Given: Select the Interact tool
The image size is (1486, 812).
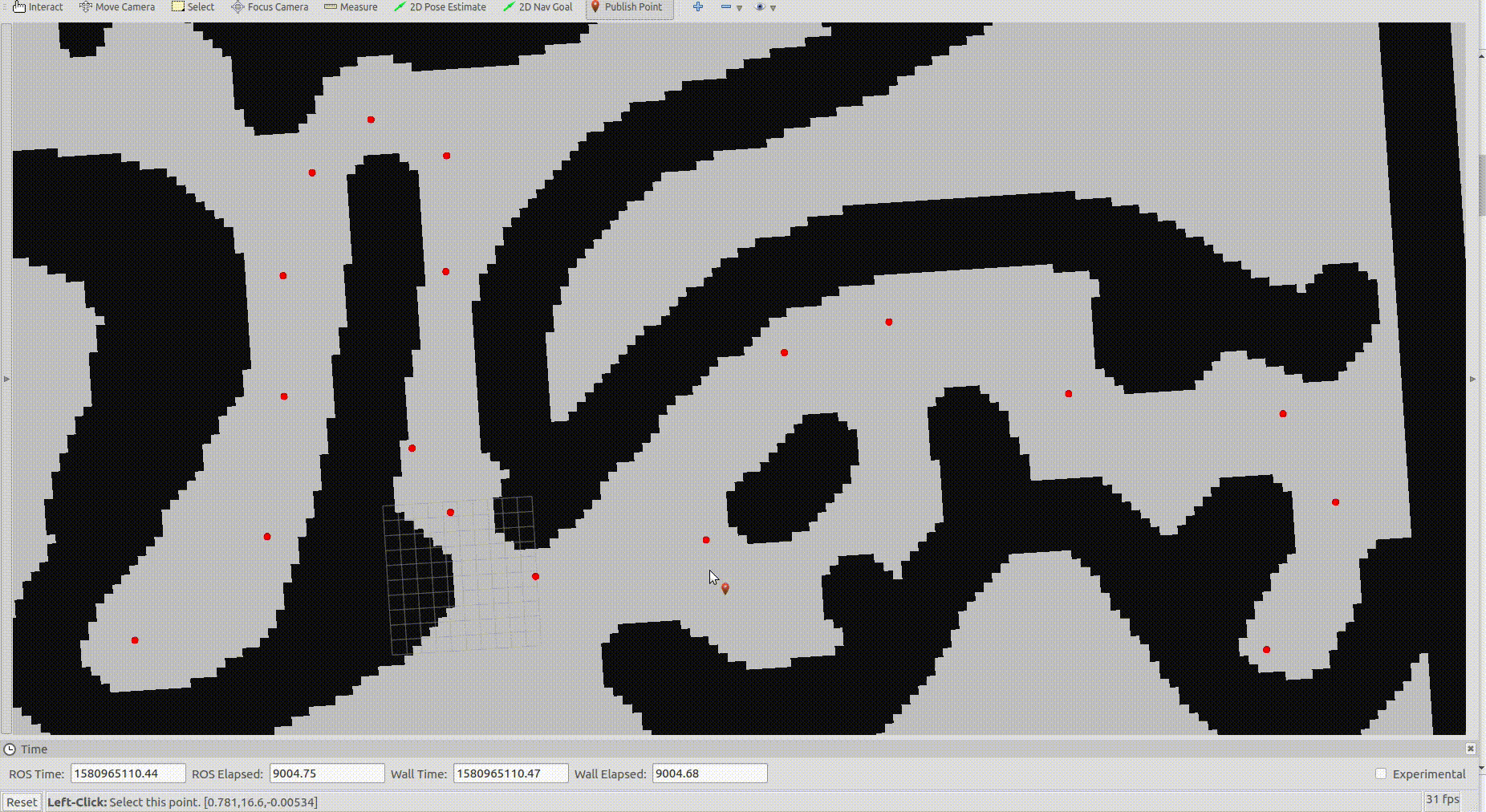Looking at the screenshot, I should point(37,6).
